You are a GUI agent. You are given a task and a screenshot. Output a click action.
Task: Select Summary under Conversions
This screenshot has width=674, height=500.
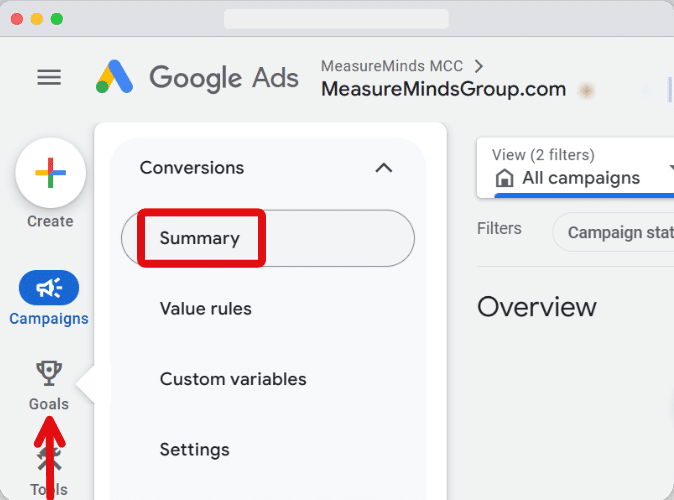point(268,238)
